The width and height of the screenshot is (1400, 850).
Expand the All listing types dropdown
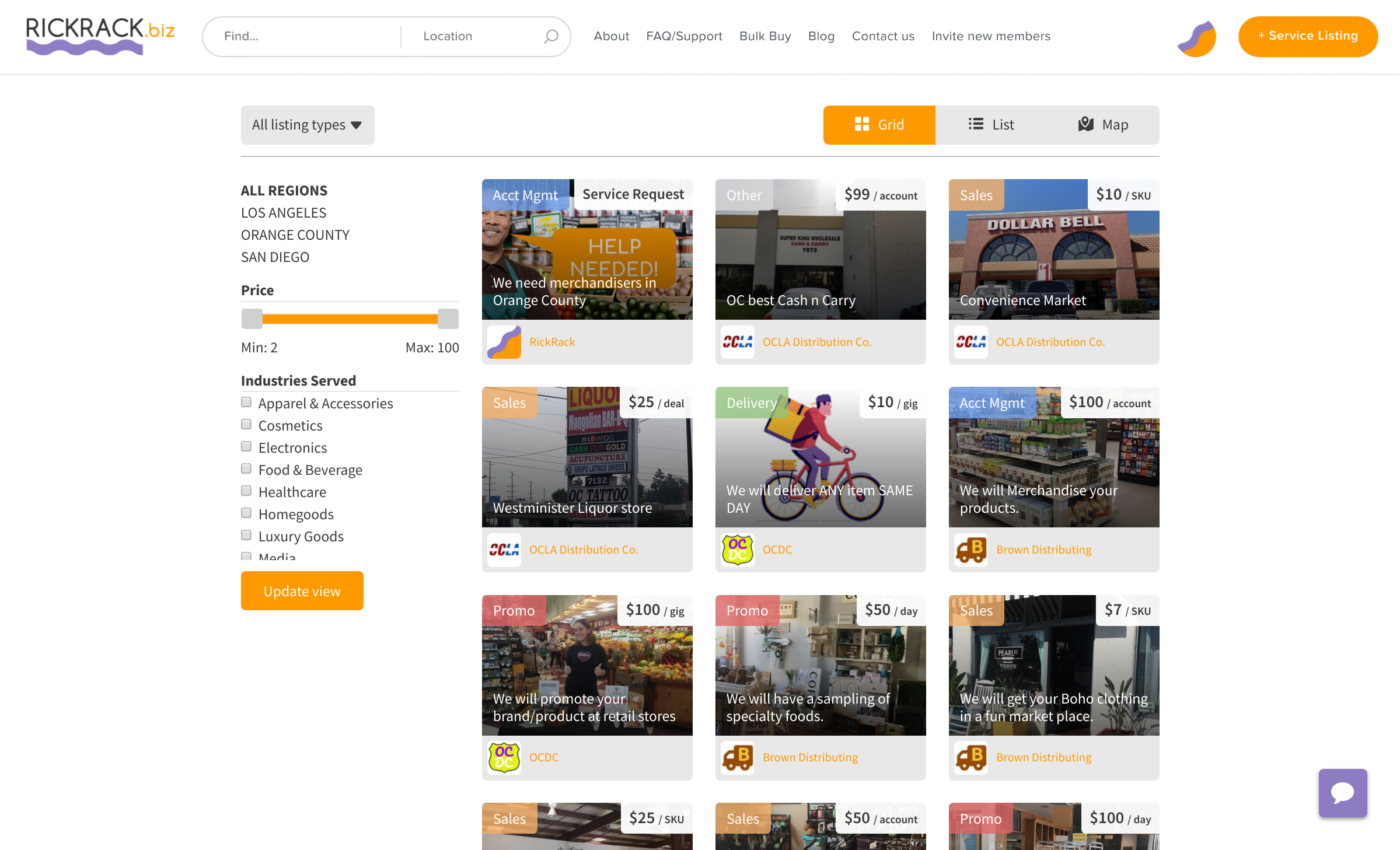[308, 125]
